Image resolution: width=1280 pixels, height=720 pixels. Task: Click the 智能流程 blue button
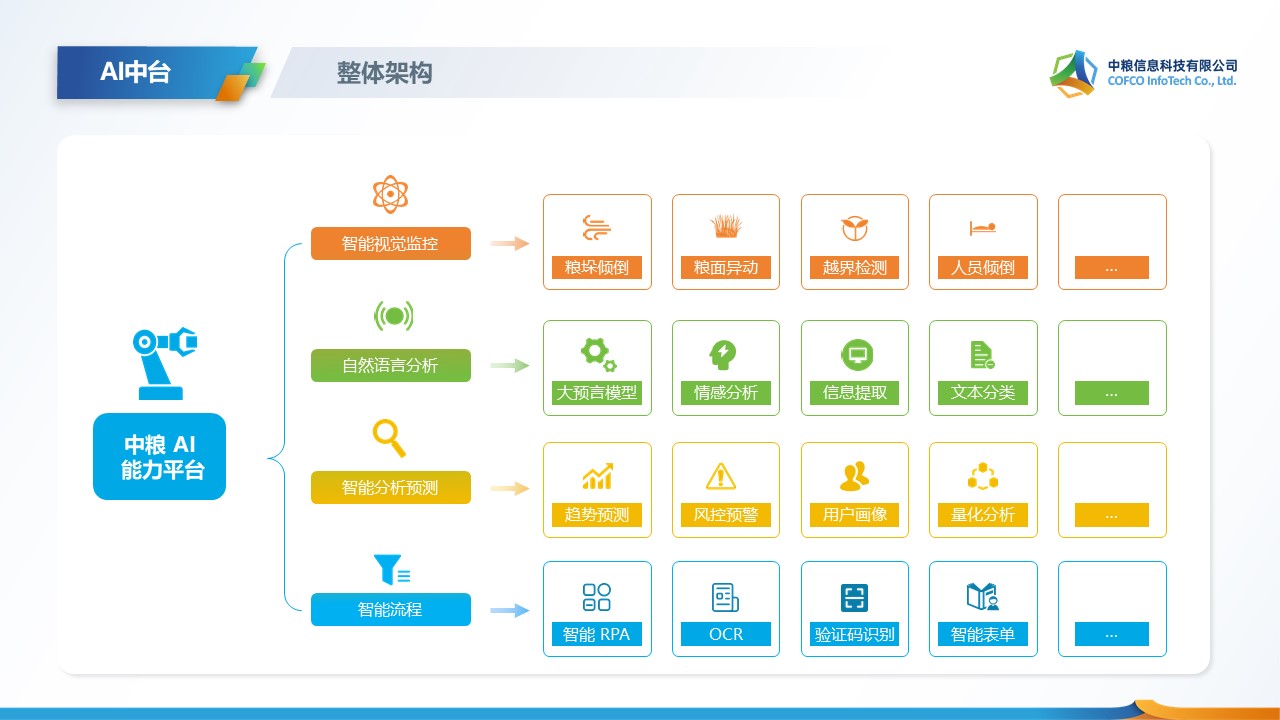(390, 609)
